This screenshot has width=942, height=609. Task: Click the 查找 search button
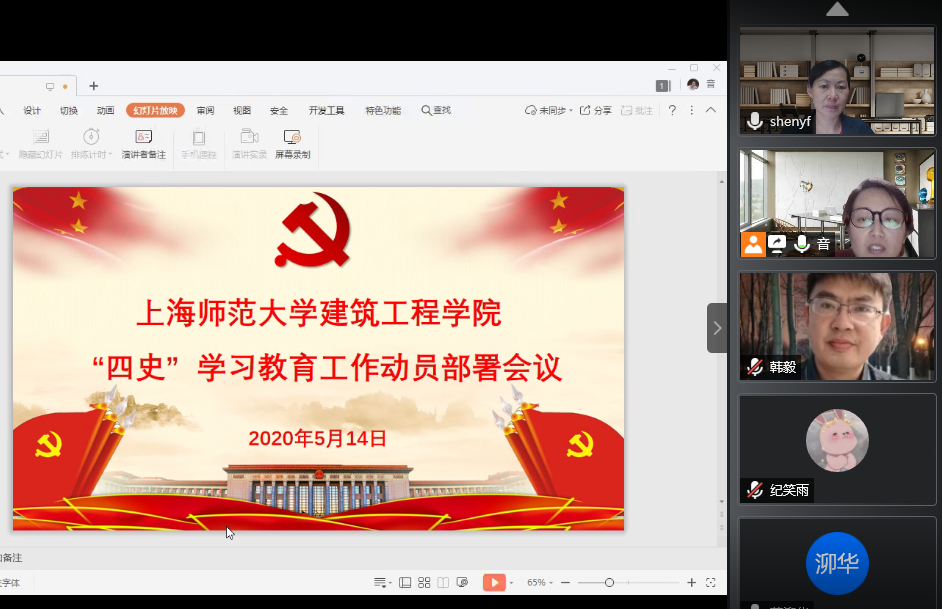coord(436,110)
